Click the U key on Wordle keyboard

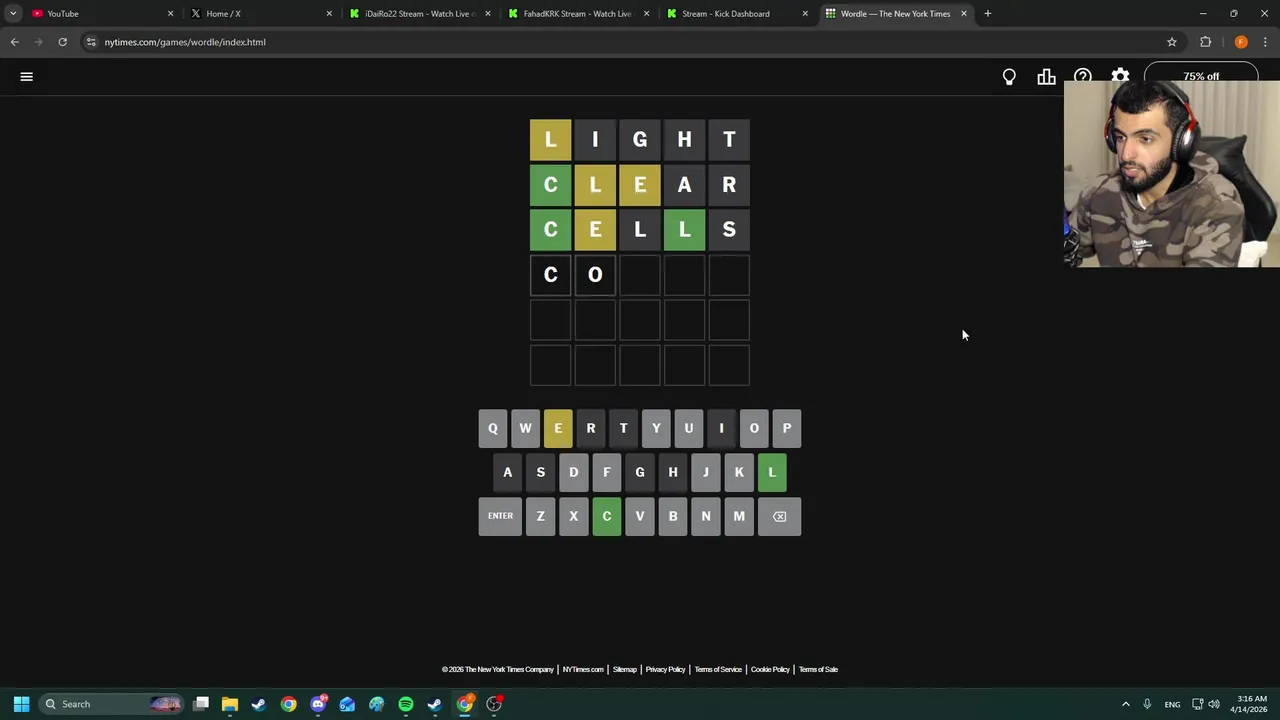coord(688,428)
